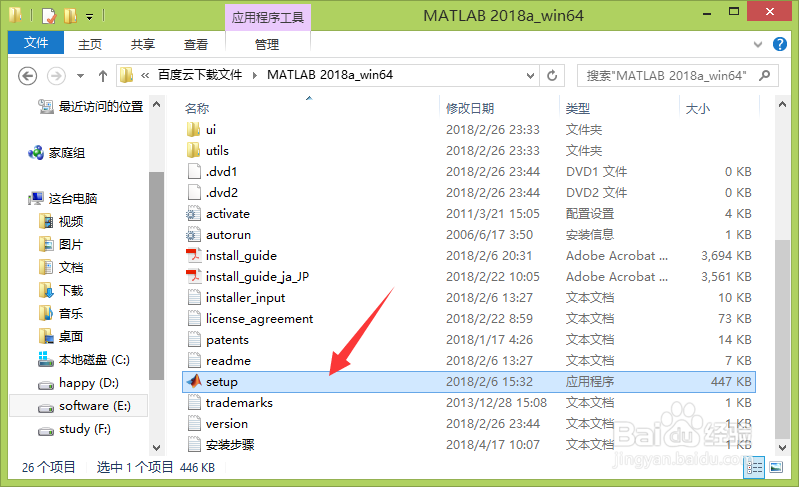The image size is (799, 487).
Task: Open happy (D:) drive
Action: pyautogui.click(x=78, y=383)
